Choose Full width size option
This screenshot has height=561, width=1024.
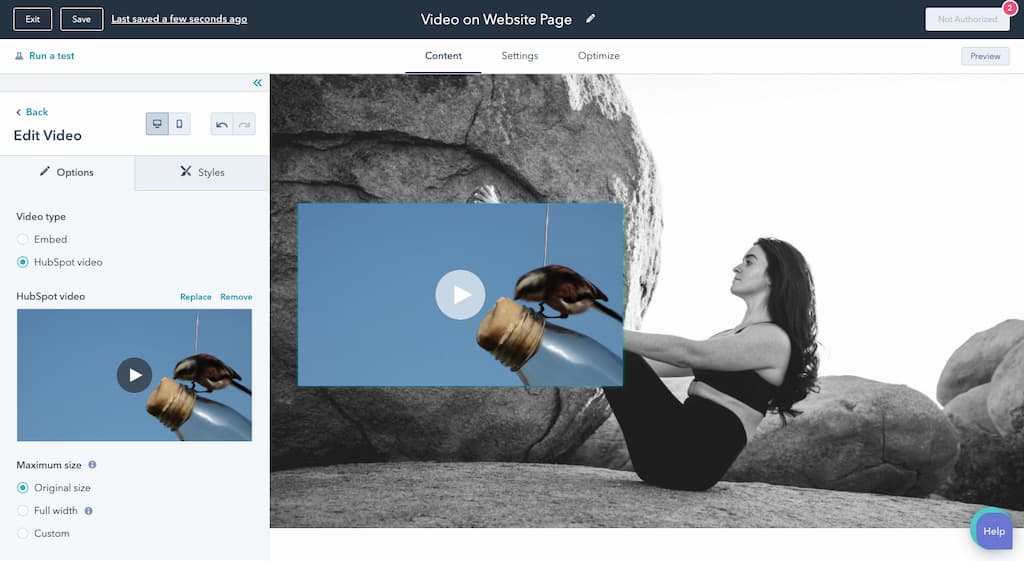point(23,511)
